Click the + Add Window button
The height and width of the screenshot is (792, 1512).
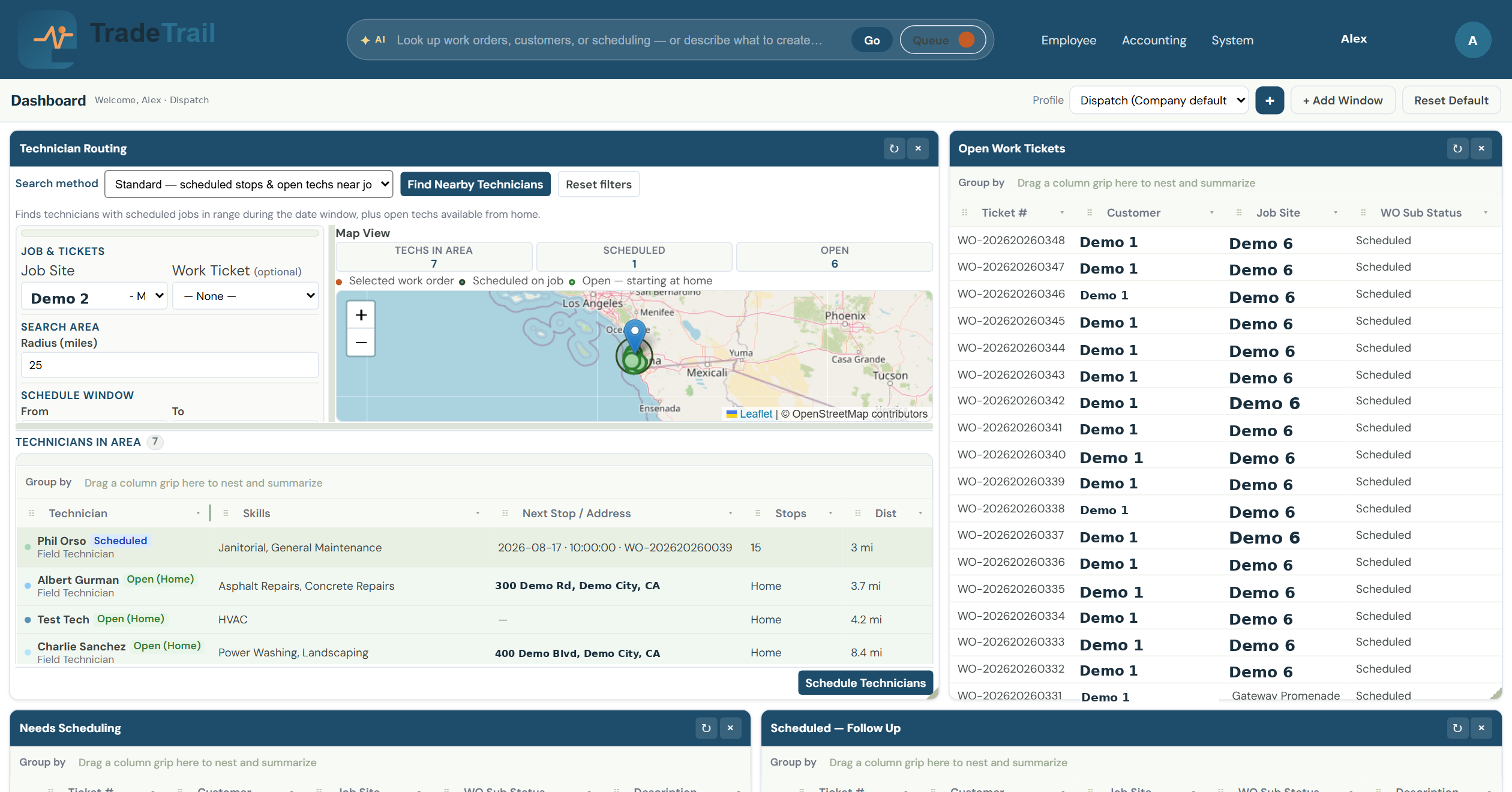(1343, 100)
